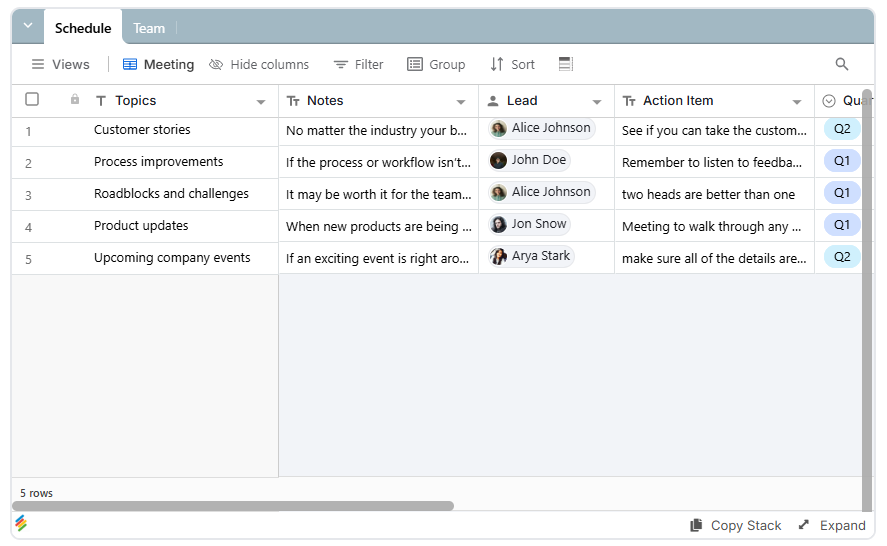Viewport: 887px width, 546px height.
Task: Open the Group option
Action: [436, 65]
